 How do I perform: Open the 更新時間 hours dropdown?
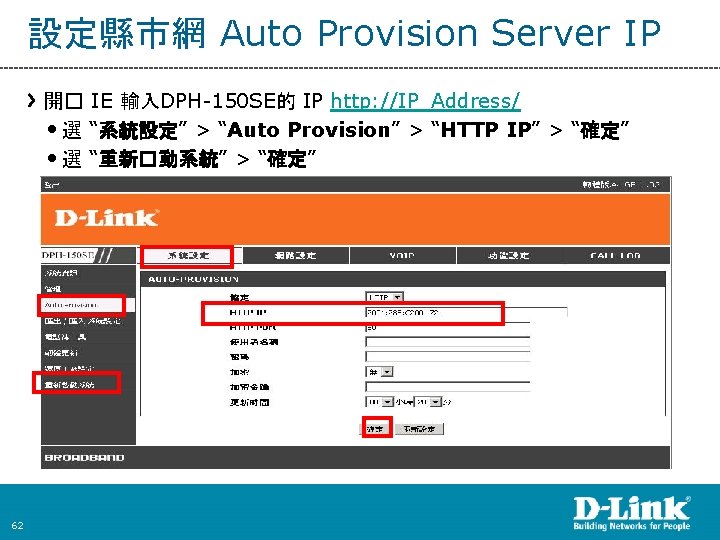(x=379, y=402)
